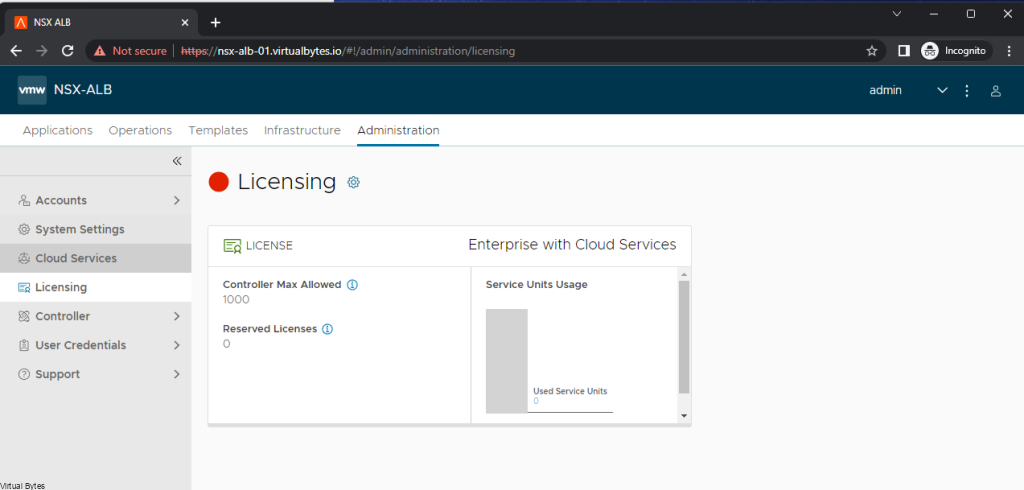This screenshot has width=1024, height=490.
Task: Open the vertical ellipsis menu in header
Action: (x=967, y=91)
